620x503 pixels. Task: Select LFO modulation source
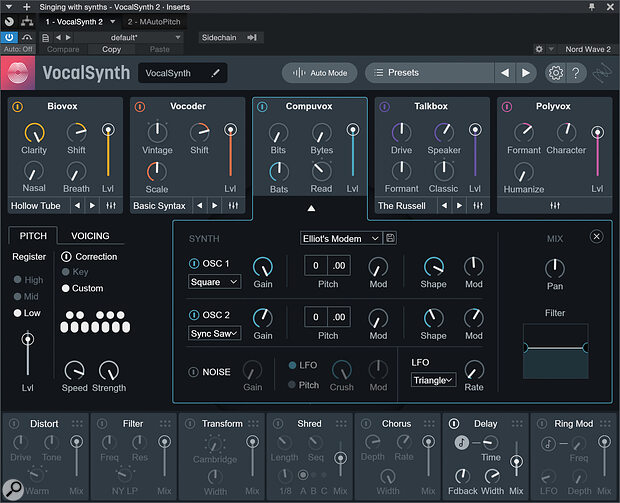click(292, 365)
